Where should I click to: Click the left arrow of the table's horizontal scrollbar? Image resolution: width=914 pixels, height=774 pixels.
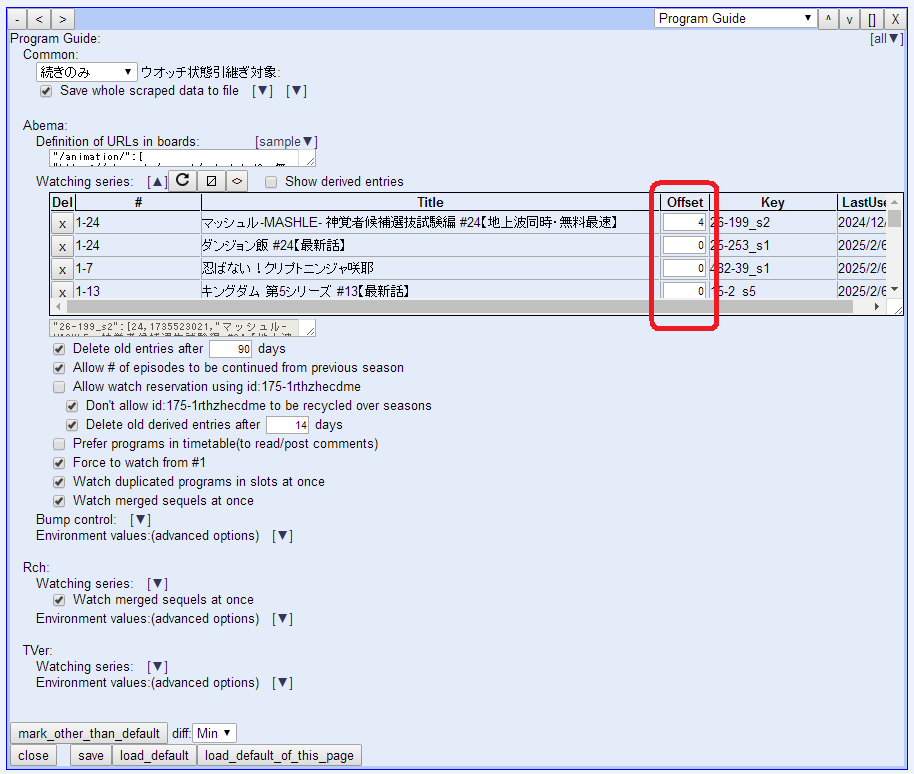(58, 307)
